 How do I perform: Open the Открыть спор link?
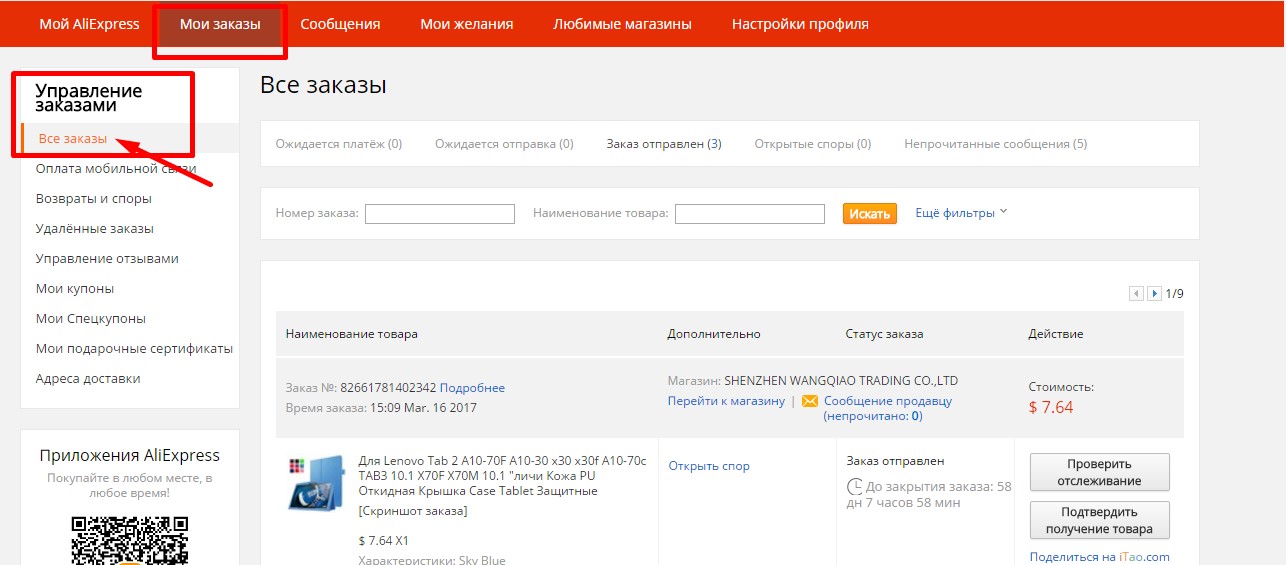709,466
